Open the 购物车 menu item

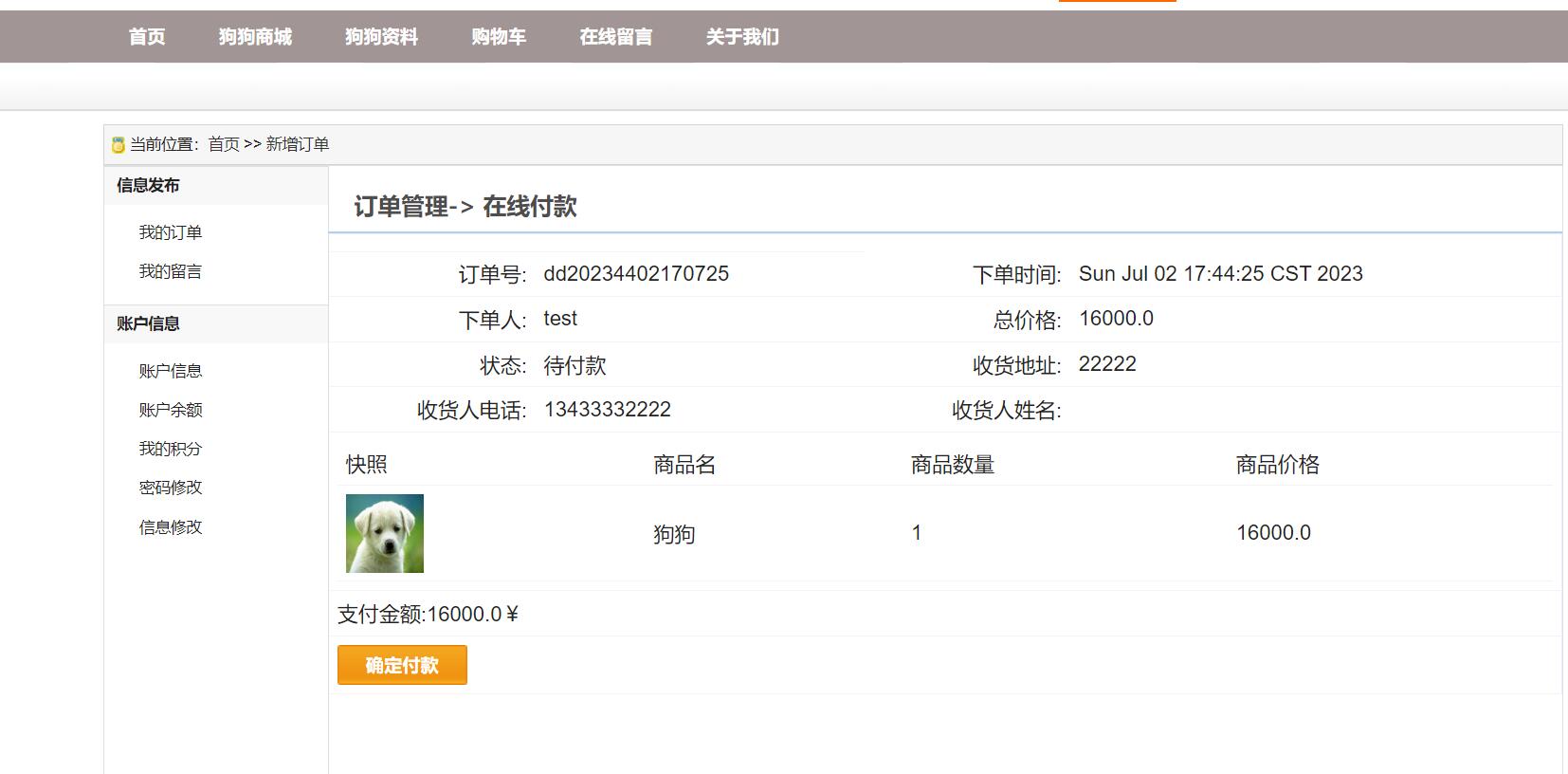coord(499,37)
